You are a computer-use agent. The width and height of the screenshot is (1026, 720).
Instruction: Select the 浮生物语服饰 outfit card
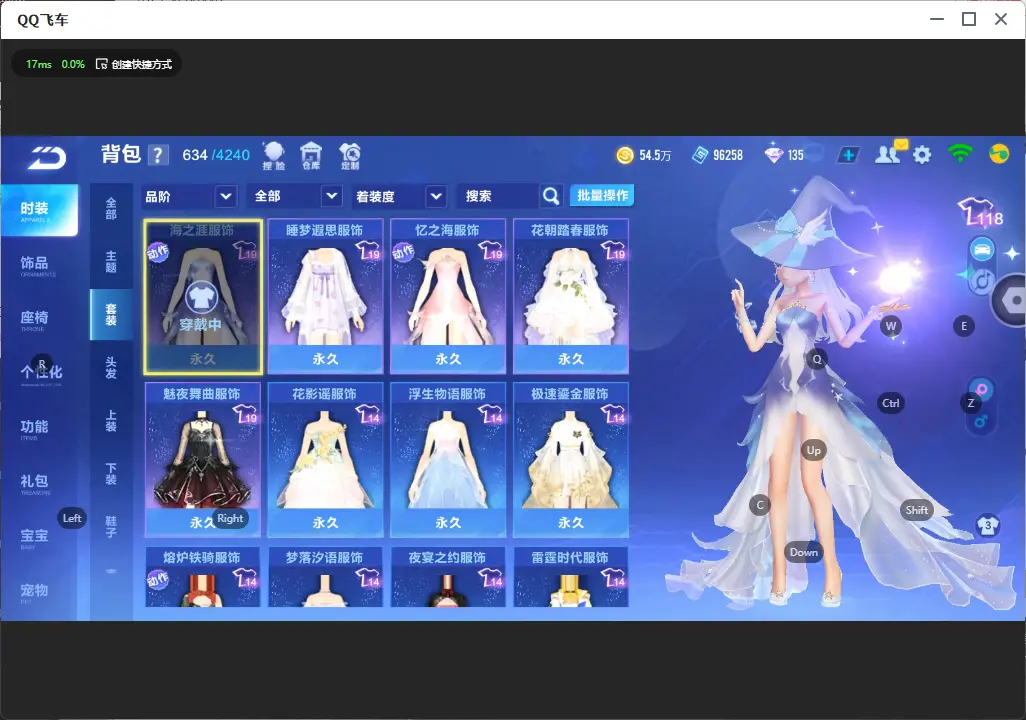[x=448, y=460]
